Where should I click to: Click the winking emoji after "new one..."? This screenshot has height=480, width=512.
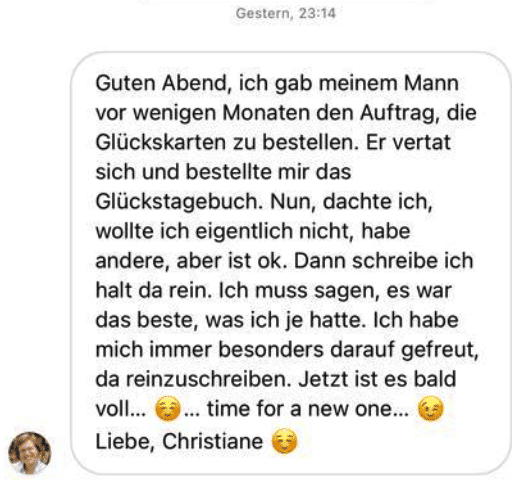coord(431,408)
